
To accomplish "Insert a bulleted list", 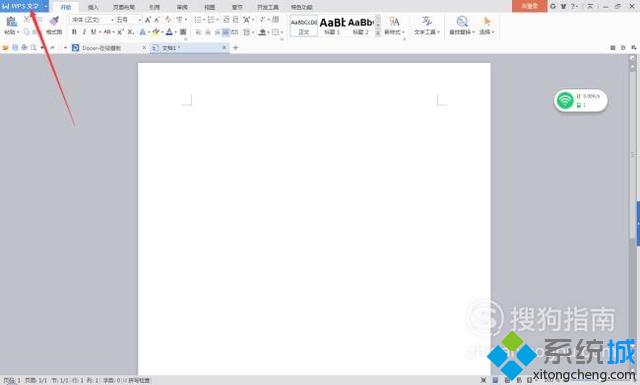I will 198,20.
